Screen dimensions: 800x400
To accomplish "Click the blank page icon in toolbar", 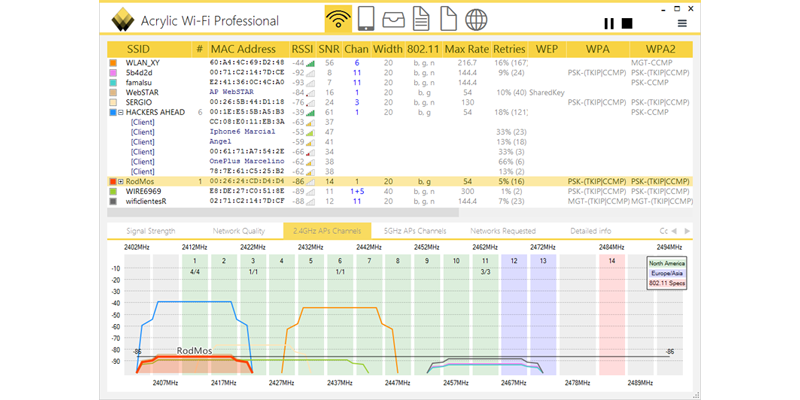I will pyautogui.click(x=449, y=20).
